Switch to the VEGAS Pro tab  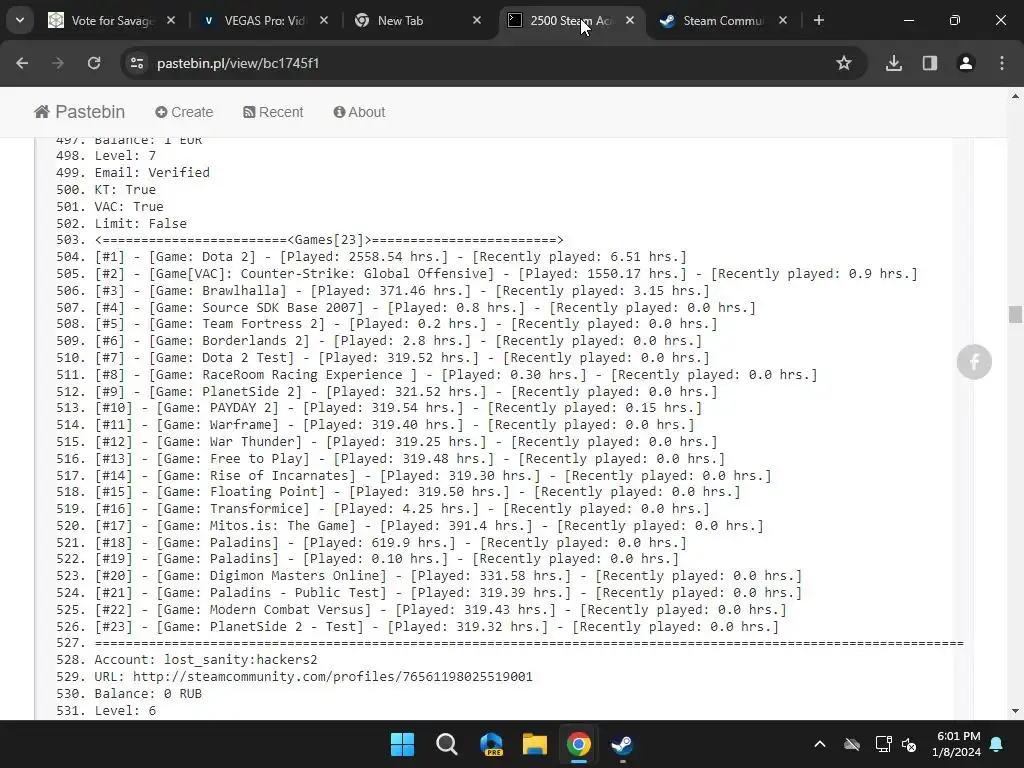click(264, 20)
